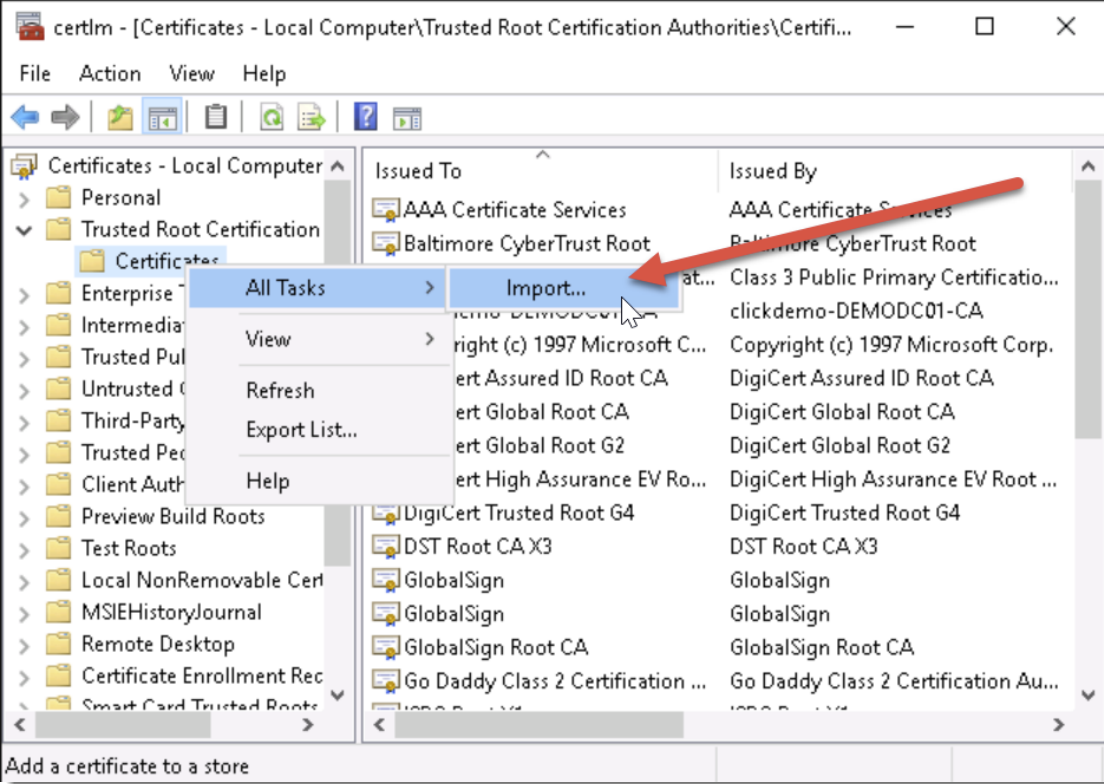
Task: Open Help via the question mark icon
Action: tap(365, 117)
